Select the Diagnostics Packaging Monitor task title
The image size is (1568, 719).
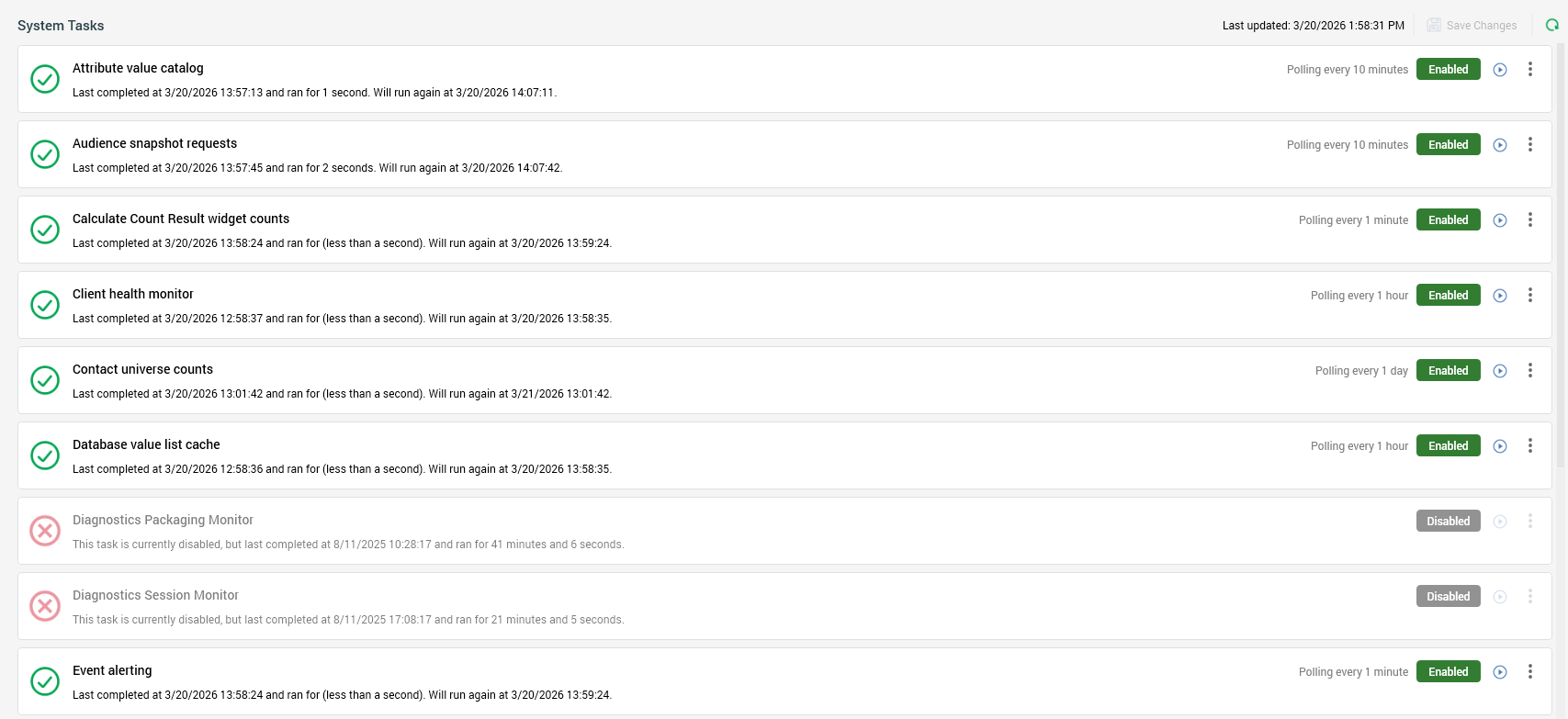point(163,520)
